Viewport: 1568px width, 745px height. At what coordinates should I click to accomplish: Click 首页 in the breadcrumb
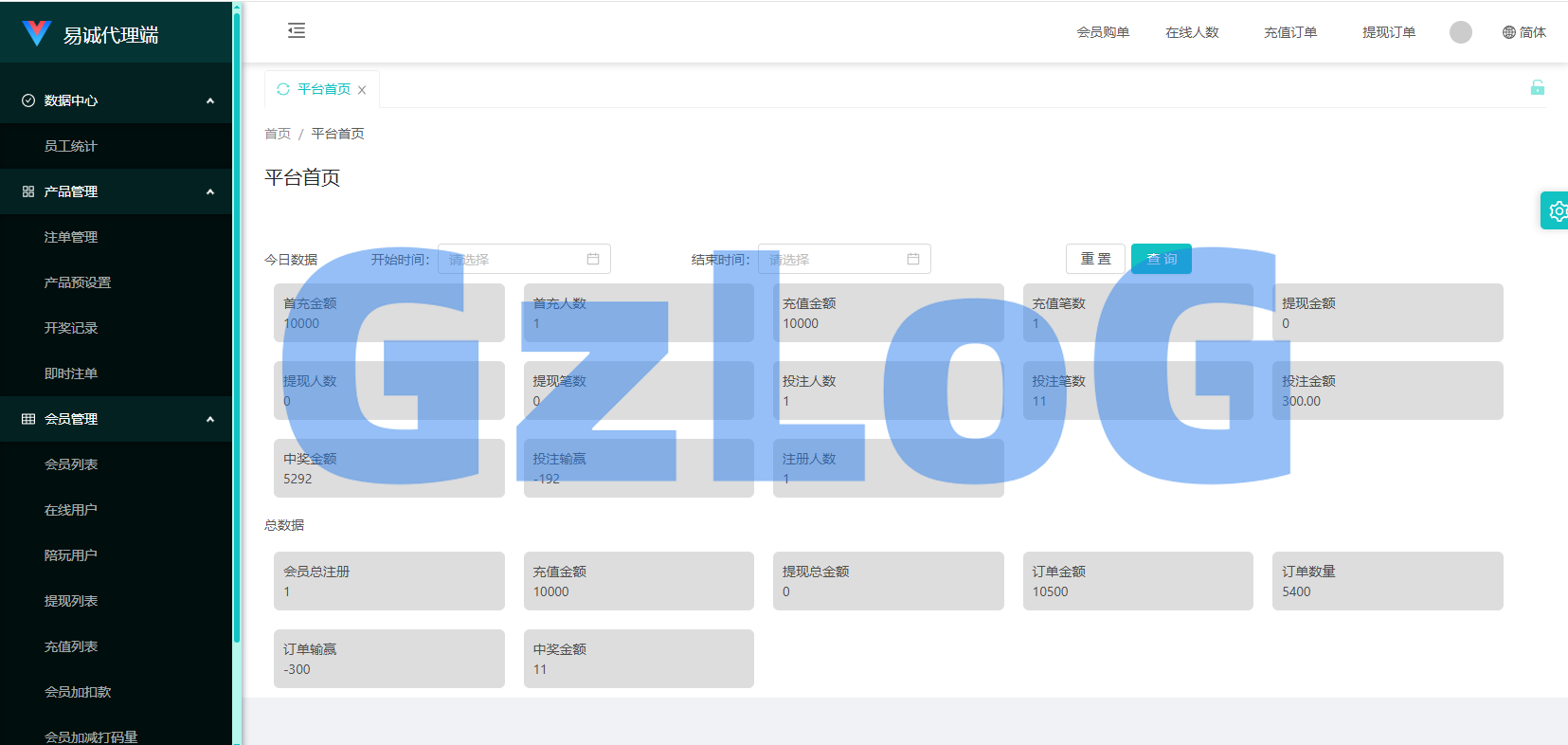coord(278,134)
